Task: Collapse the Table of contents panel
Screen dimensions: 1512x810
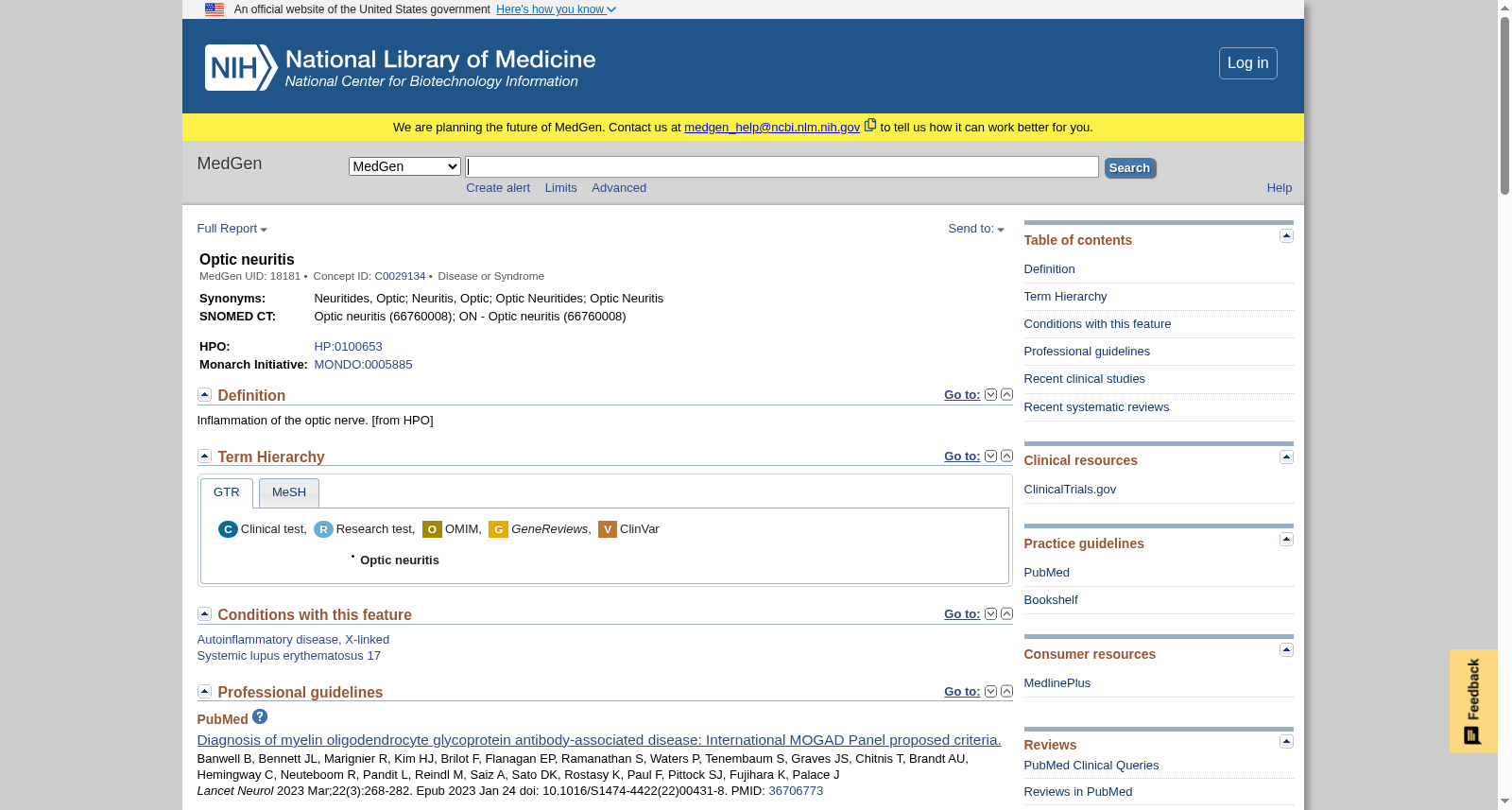Action: coord(1286,236)
